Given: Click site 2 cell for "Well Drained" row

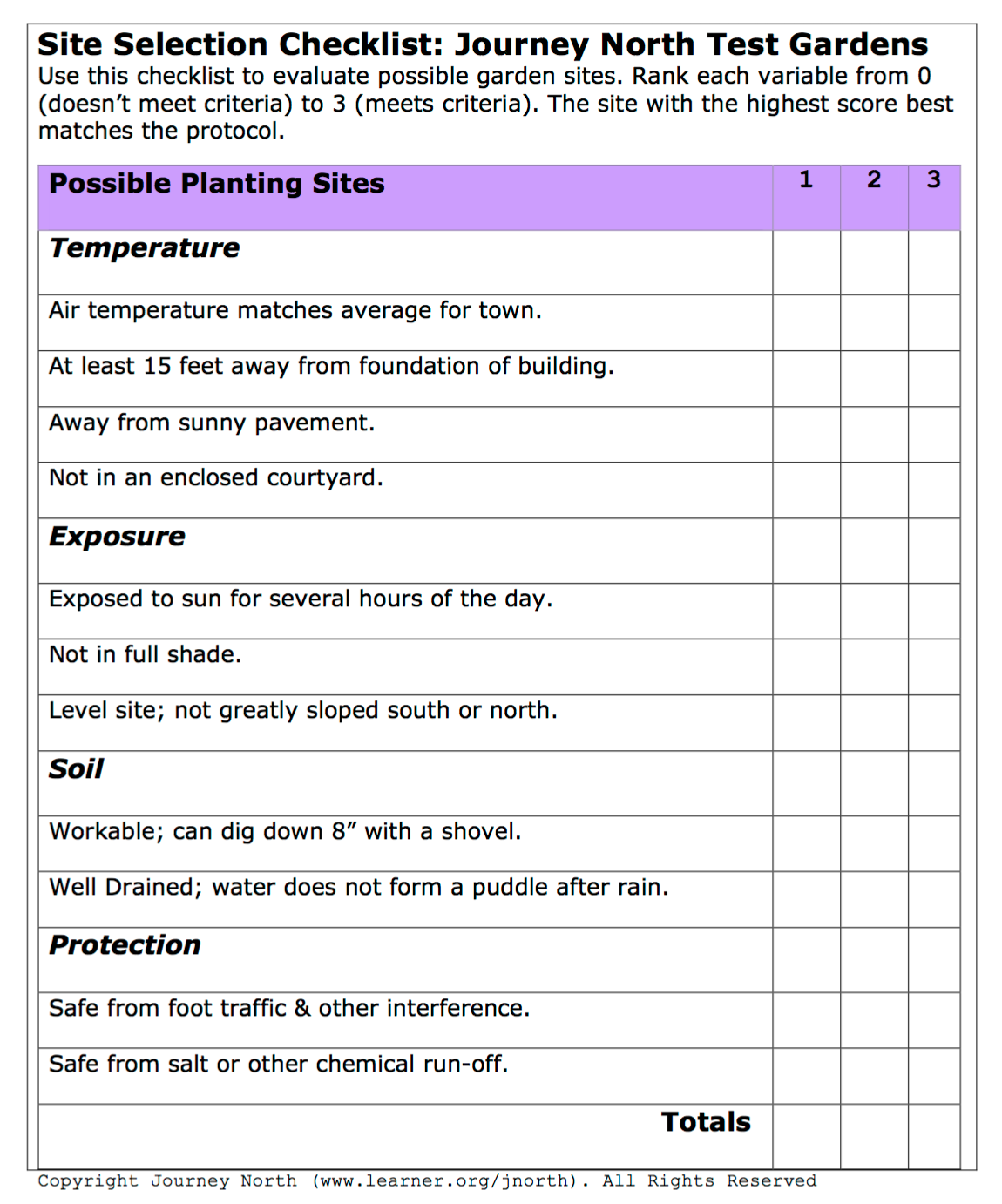Looking at the screenshot, I should pyautogui.click(x=874, y=899).
